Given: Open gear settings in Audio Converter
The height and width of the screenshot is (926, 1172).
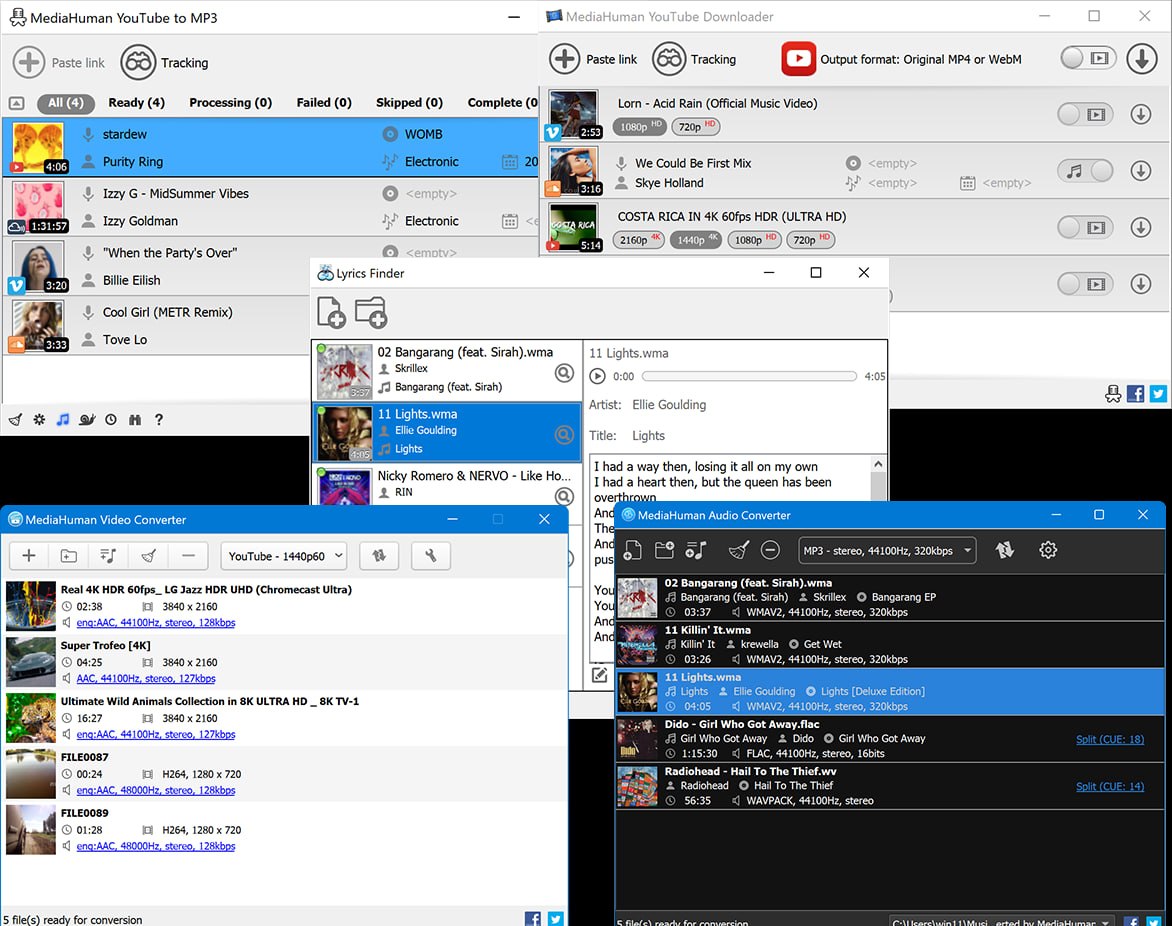Looking at the screenshot, I should [x=1048, y=551].
